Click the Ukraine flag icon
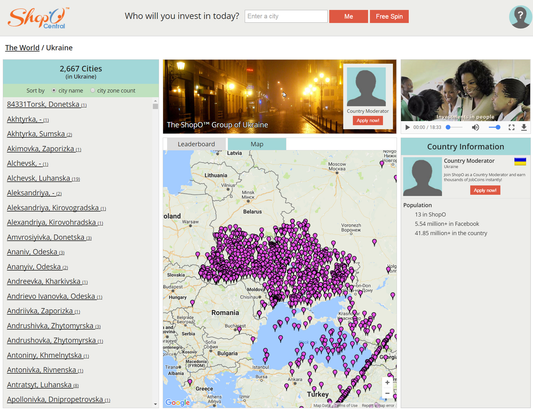Viewport: 533px width, 410px height. click(x=520, y=162)
